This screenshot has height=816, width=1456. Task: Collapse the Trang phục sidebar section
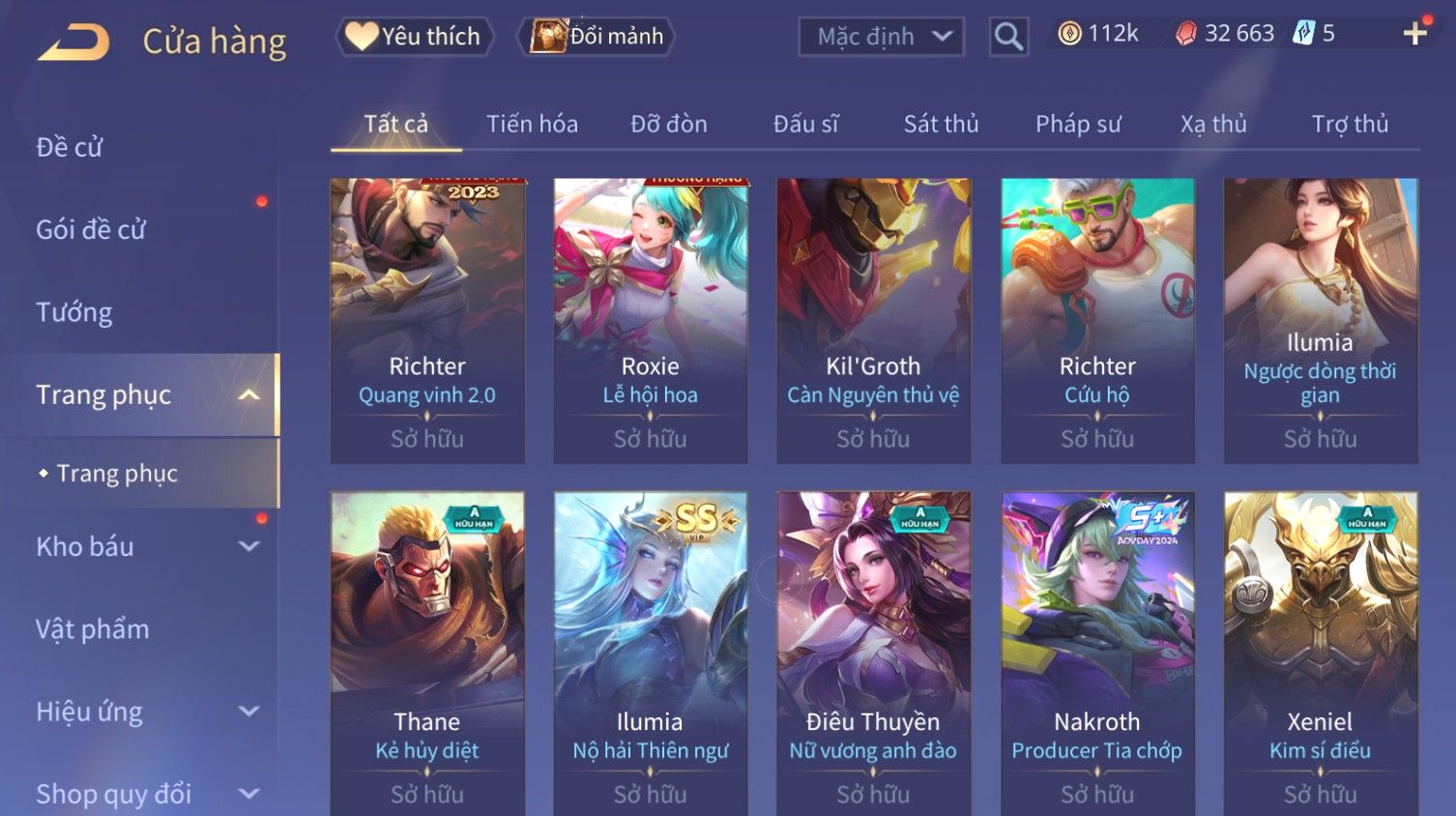coord(248,394)
